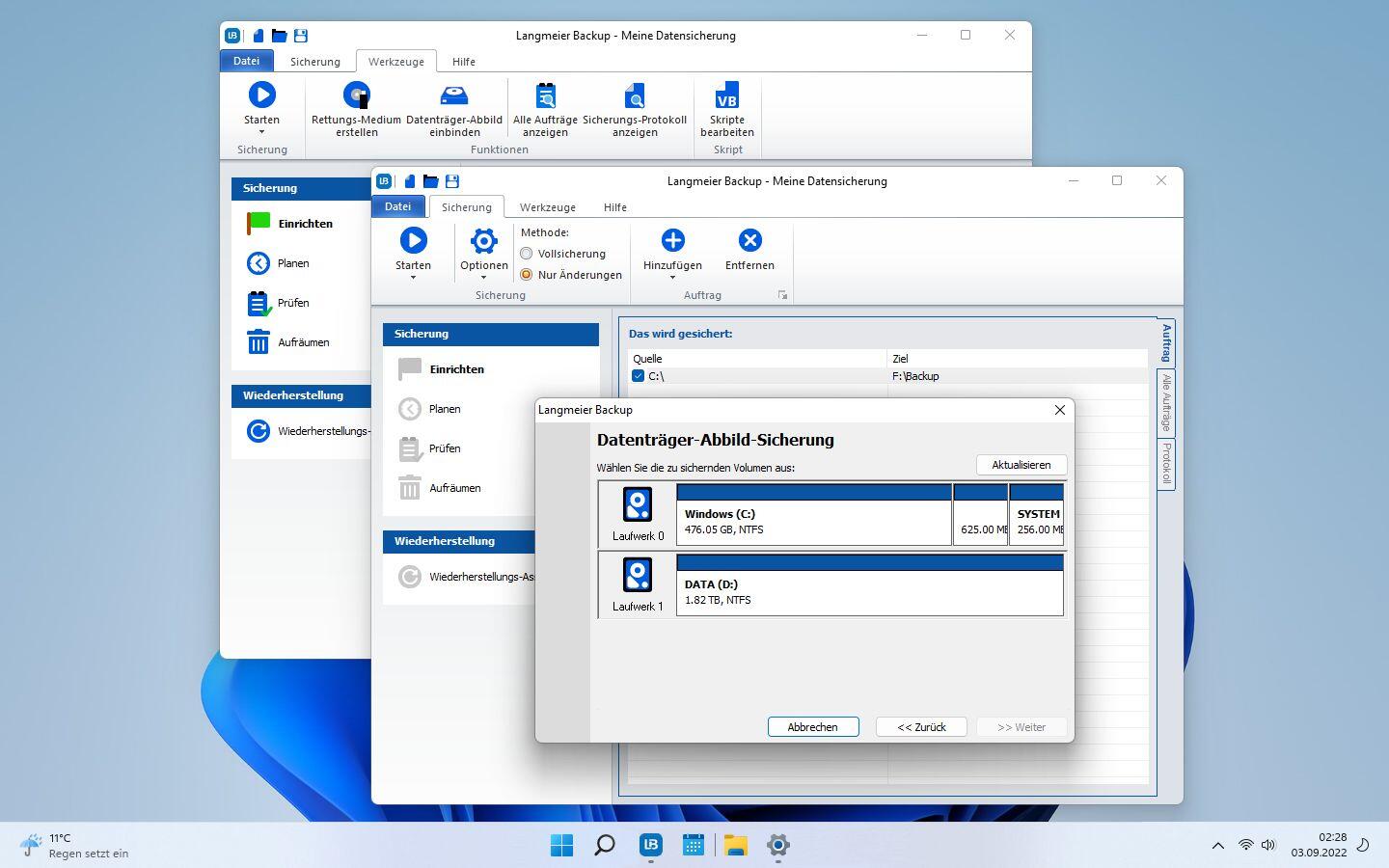Open Datenträger-Abbild einbinden tool
Image resolution: width=1389 pixels, height=868 pixels.
[453, 95]
